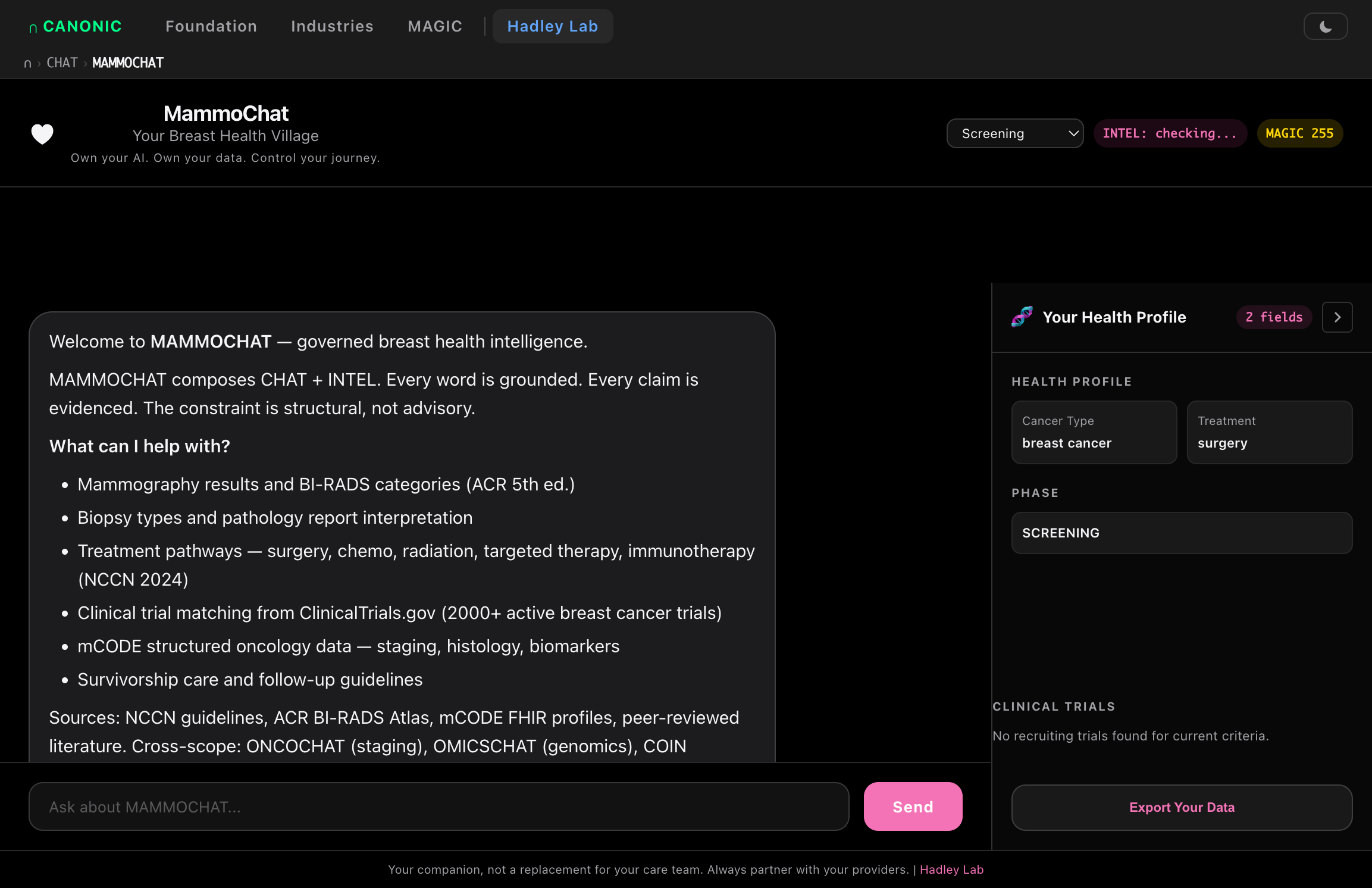Click the Send button
Image resolution: width=1372 pixels, height=888 pixels.
[x=913, y=806]
